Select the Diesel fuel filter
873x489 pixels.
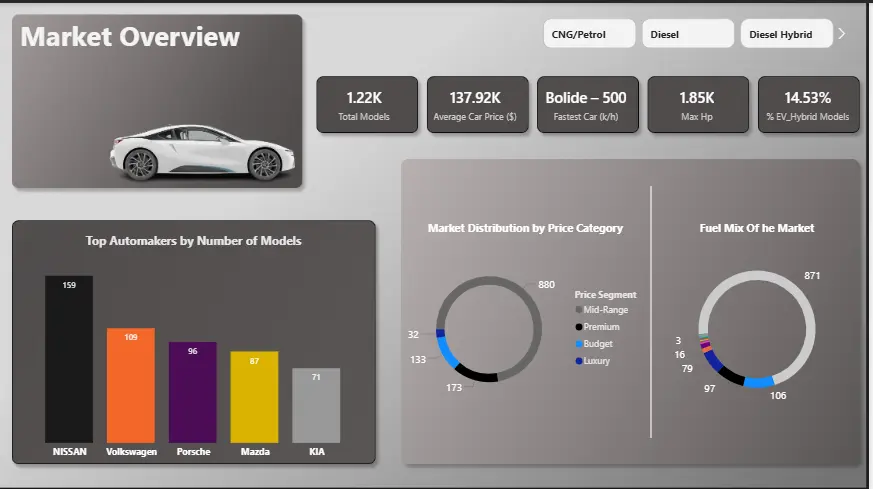point(688,34)
